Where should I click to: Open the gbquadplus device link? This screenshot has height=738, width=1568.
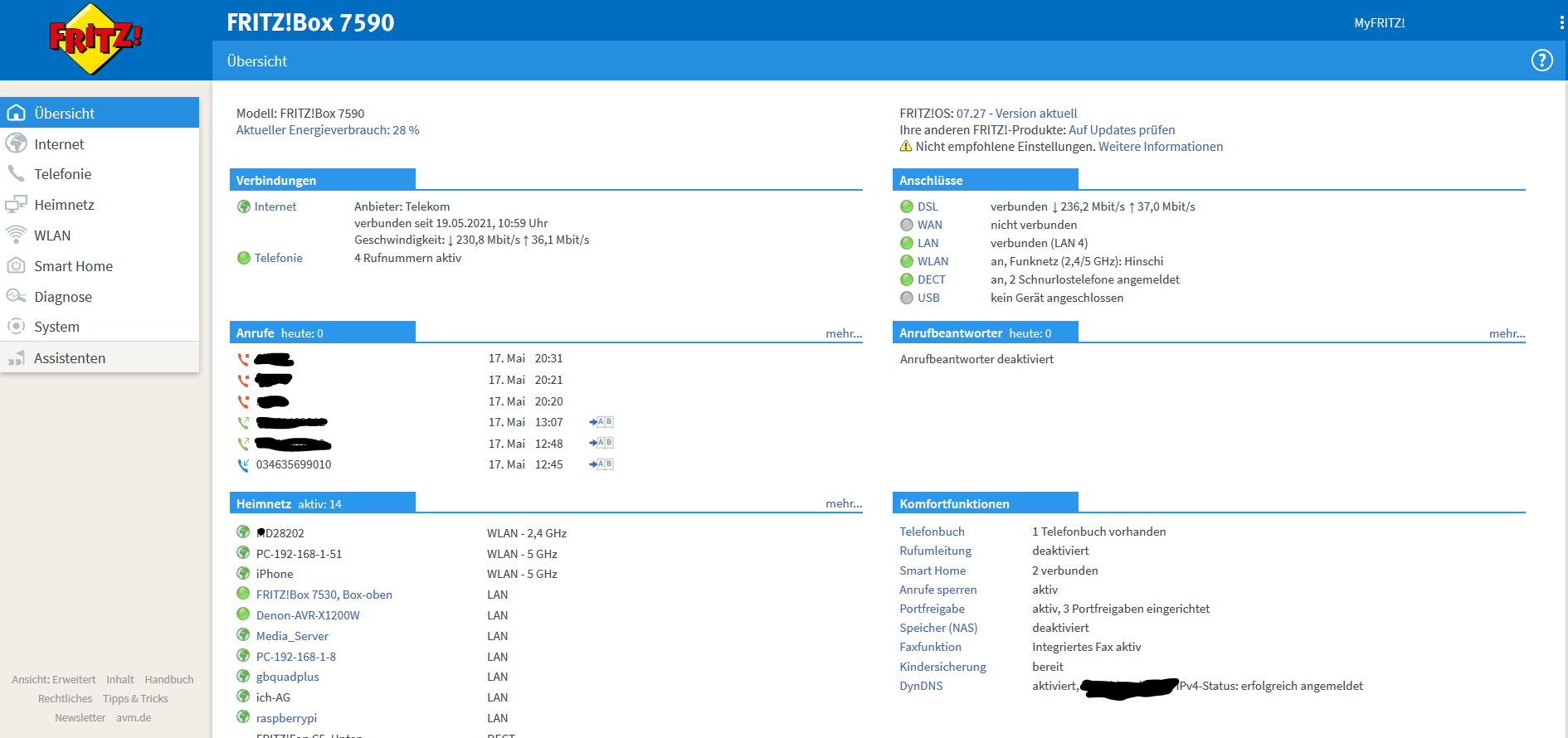pyautogui.click(x=288, y=677)
